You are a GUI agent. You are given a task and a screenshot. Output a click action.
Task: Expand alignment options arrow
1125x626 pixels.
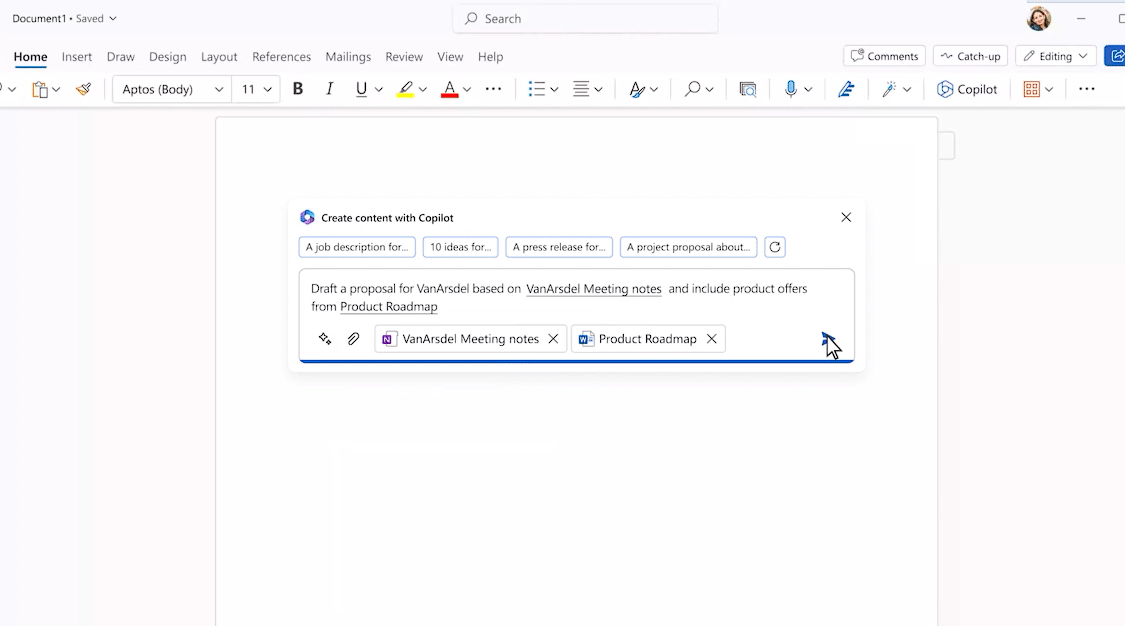[x=598, y=90]
